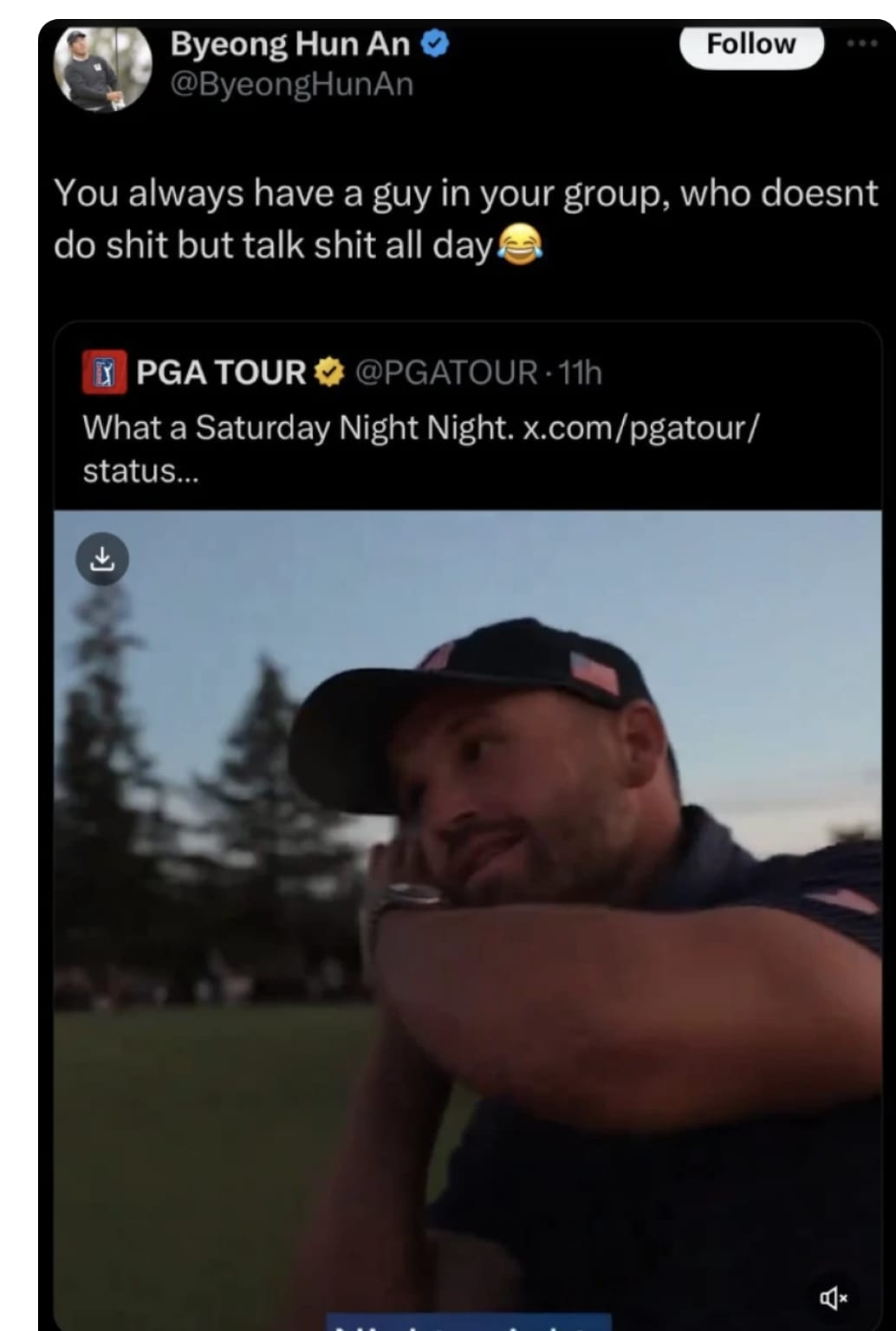This screenshot has height=1331, width=896.
Task: Unmute the video with the speaker icon
Action: point(833,1297)
